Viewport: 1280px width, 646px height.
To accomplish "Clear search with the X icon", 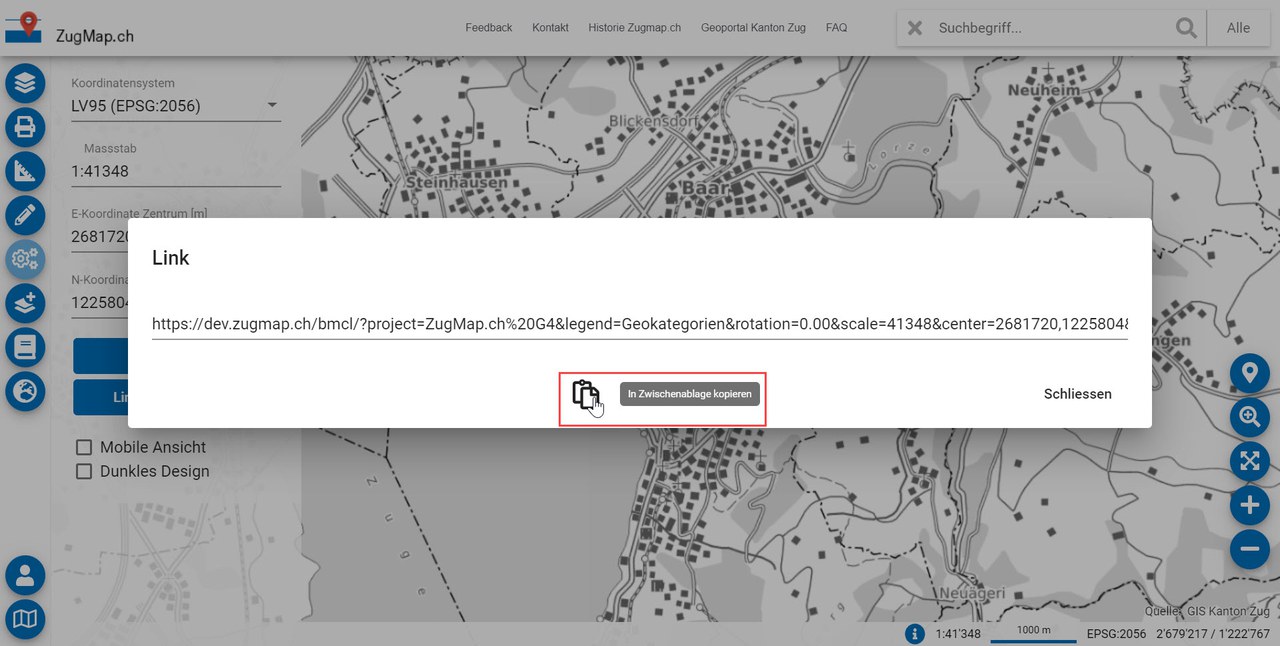I will tap(915, 28).
